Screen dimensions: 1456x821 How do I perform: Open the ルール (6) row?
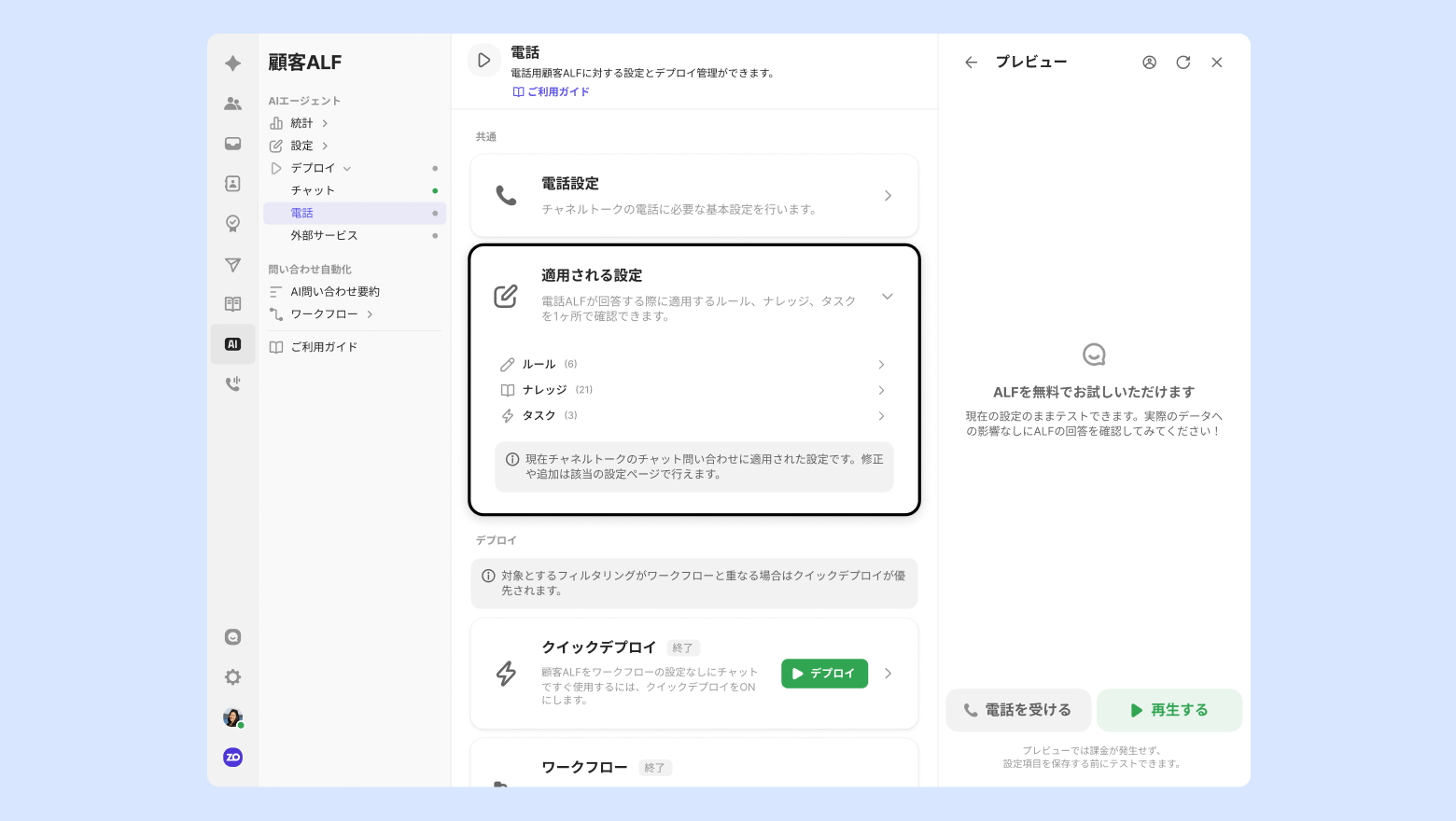click(x=694, y=364)
